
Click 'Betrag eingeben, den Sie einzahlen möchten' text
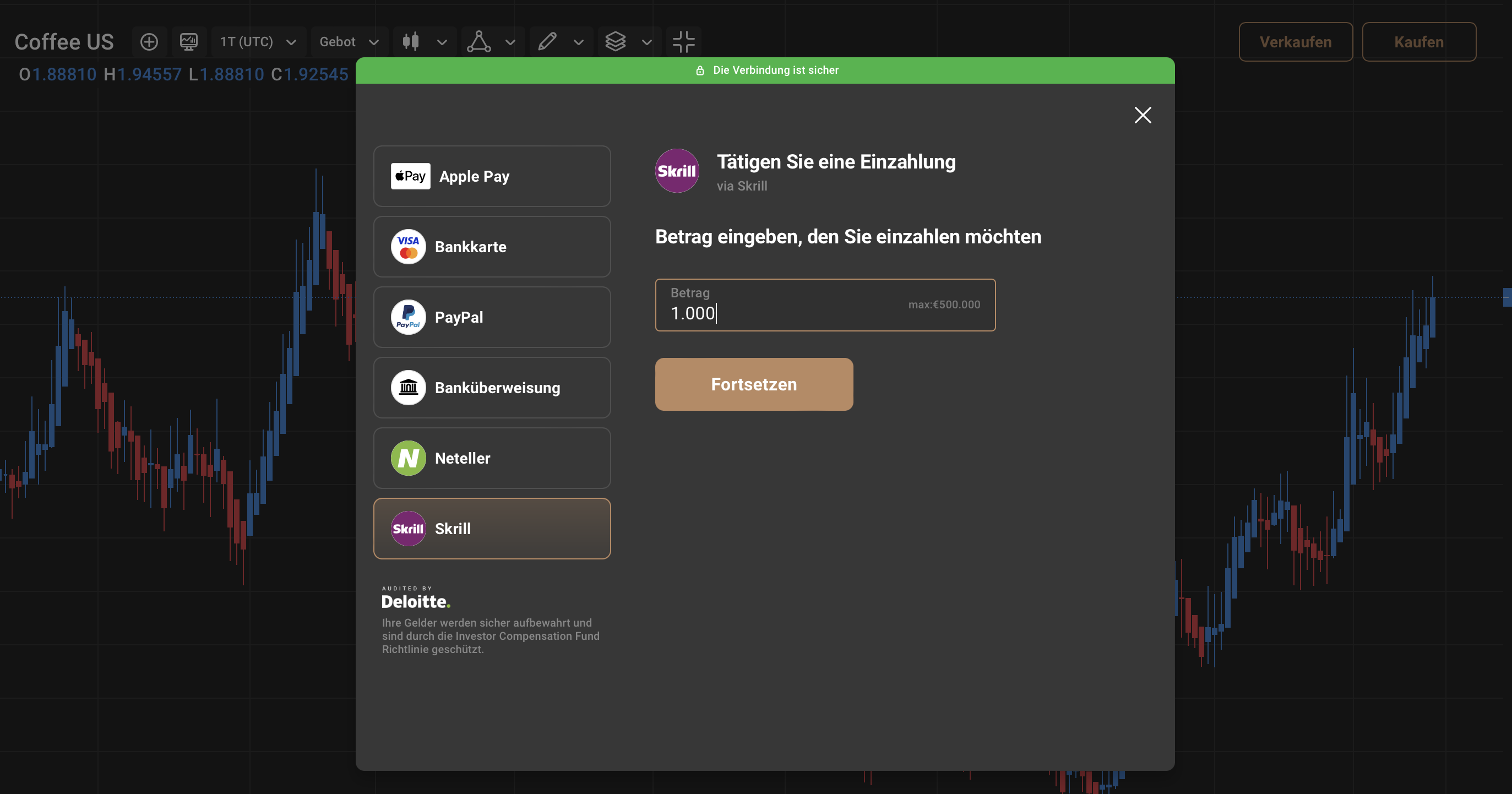(848, 237)
